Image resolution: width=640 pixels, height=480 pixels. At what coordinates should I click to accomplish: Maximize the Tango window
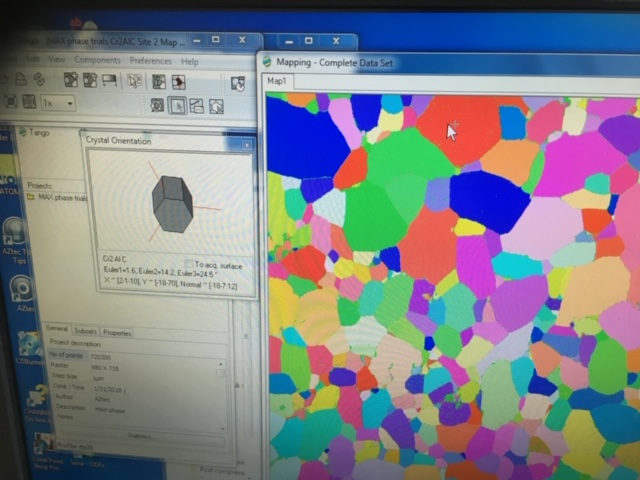tap(216, 39)
